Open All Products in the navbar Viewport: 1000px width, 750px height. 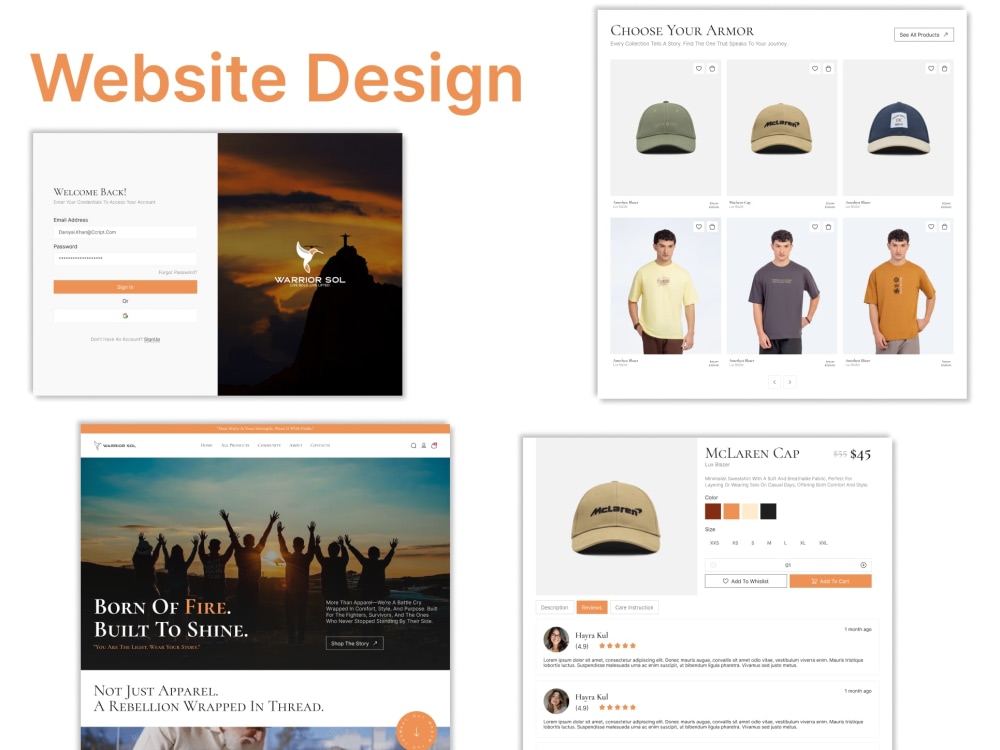tap(235, 445)
